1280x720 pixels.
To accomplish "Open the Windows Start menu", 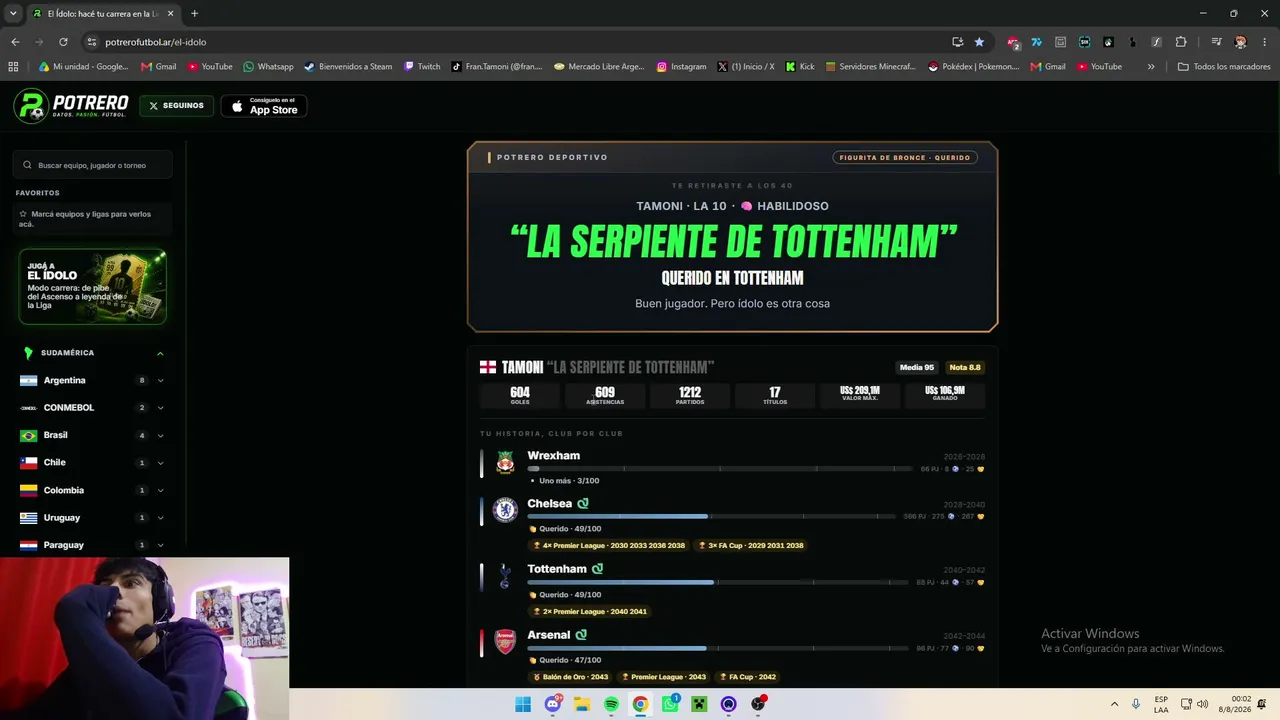I will pos(523,704).
